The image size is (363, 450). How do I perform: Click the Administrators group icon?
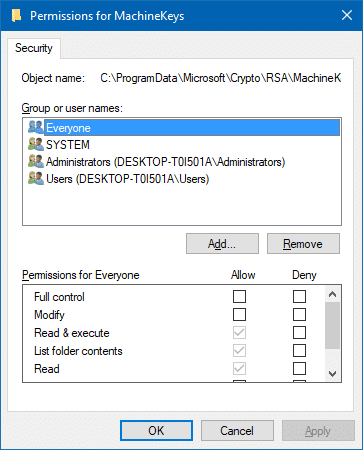pyautogui.click(x=36, y=161)
